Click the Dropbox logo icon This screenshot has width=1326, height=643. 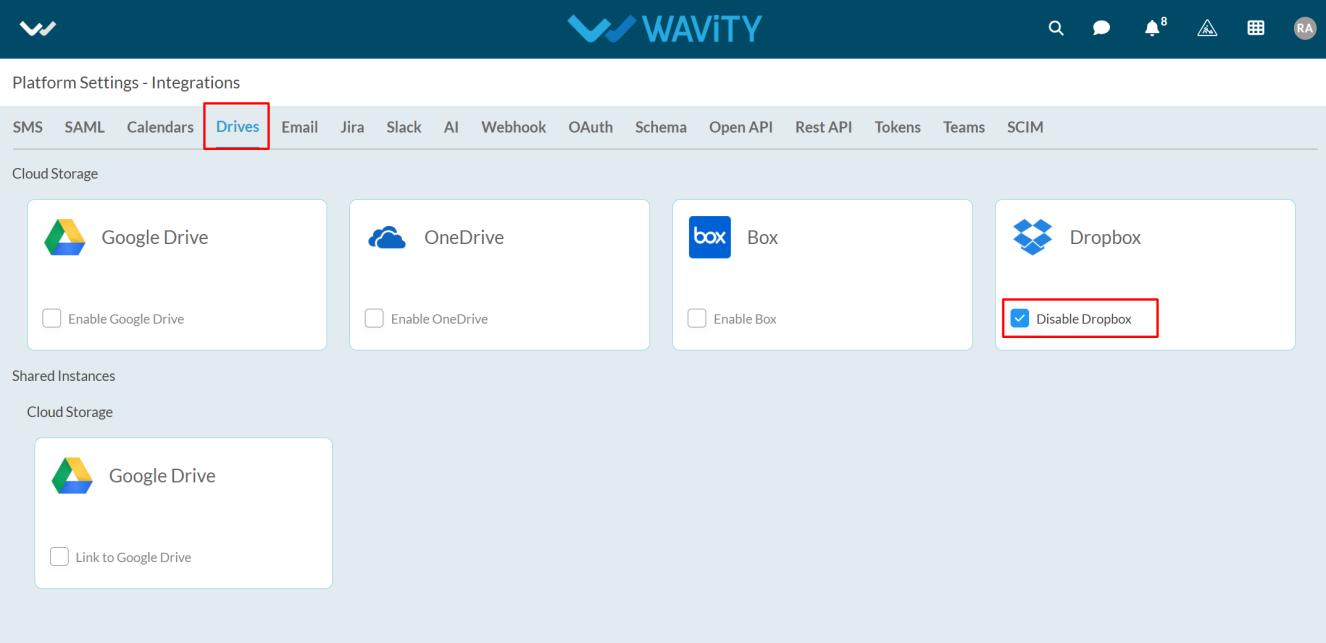pyautogui.click(x=1033, y=237)
